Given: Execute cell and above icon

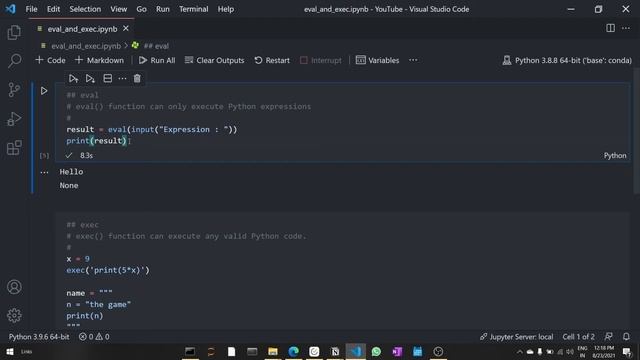Looking at the screenshot, I should (73, 78).
